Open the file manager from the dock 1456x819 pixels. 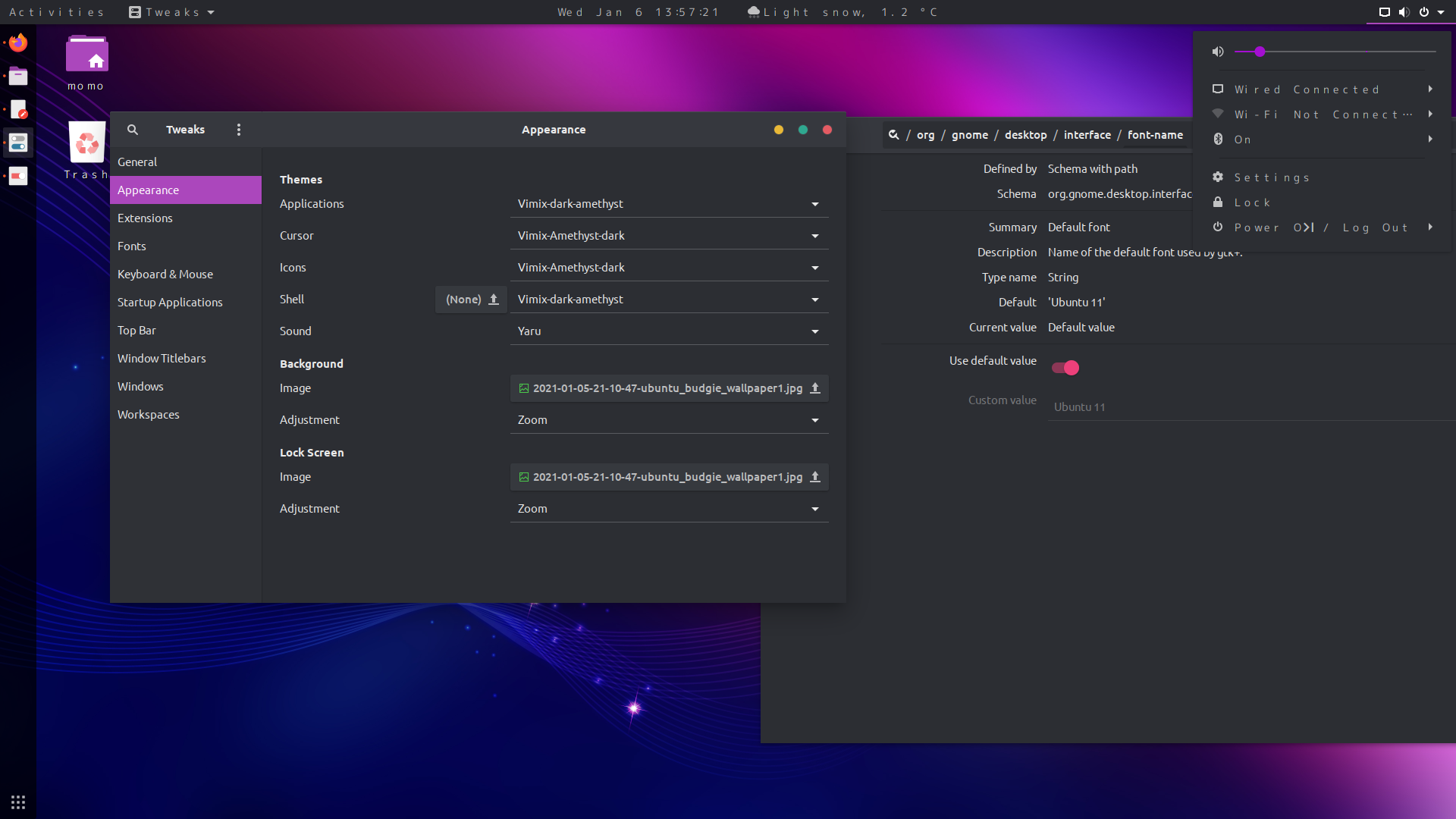coord(17,76)
